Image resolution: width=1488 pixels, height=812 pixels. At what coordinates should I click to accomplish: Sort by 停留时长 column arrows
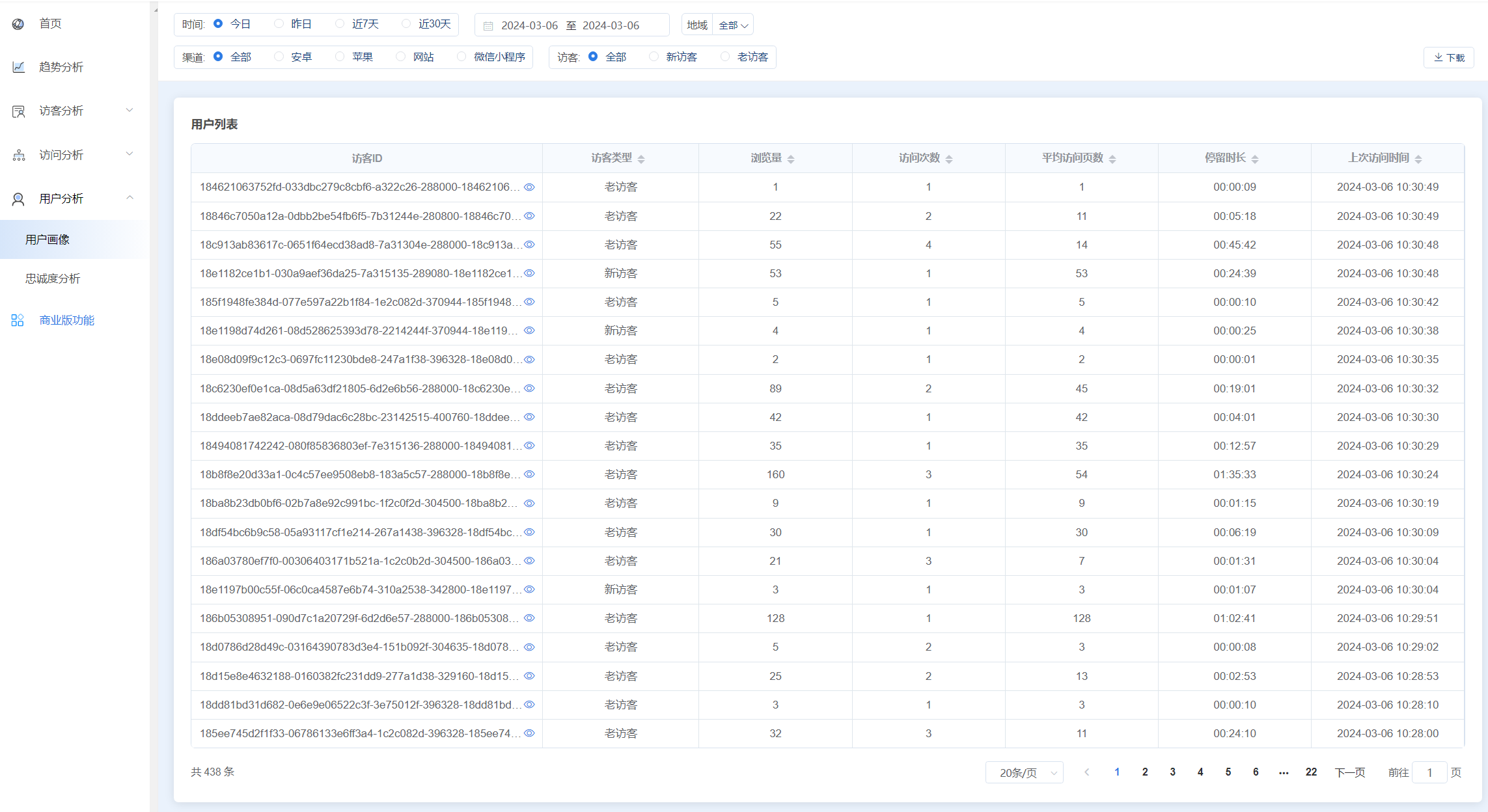(1254, 159)
